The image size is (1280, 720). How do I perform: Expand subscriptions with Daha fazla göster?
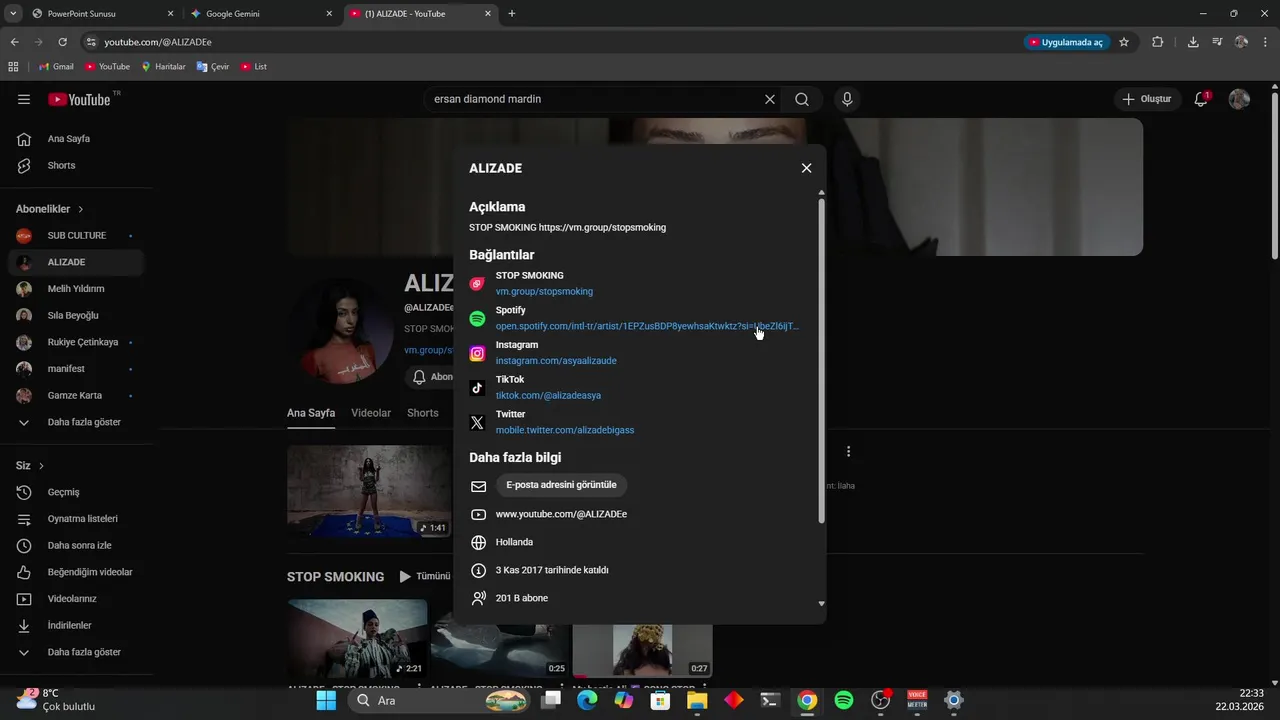[x=76, y=422]
